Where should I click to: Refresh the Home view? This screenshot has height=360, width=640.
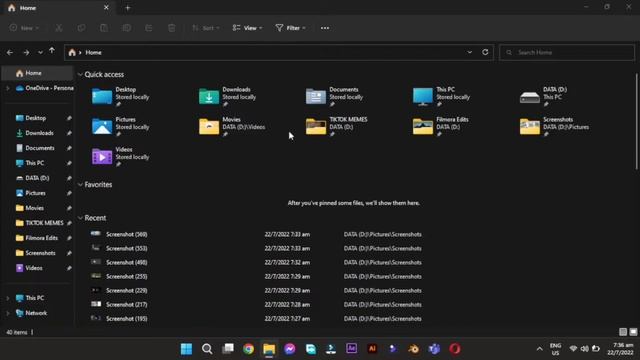coord(485,52)
